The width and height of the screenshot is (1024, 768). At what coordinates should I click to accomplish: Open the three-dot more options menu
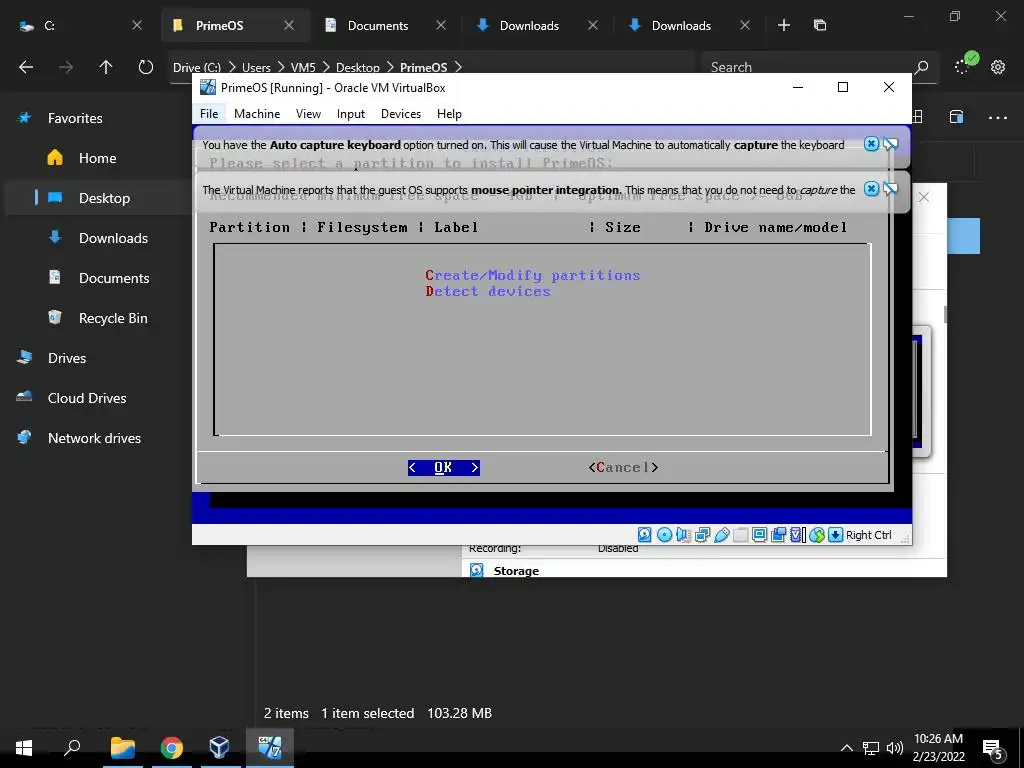click(x=997, y=118)
